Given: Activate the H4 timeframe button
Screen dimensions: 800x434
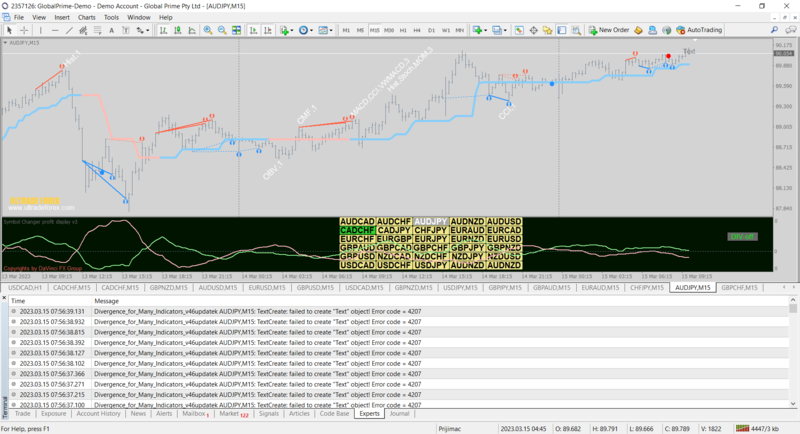Looking at the screenshot, I should [x=417, y=31].
